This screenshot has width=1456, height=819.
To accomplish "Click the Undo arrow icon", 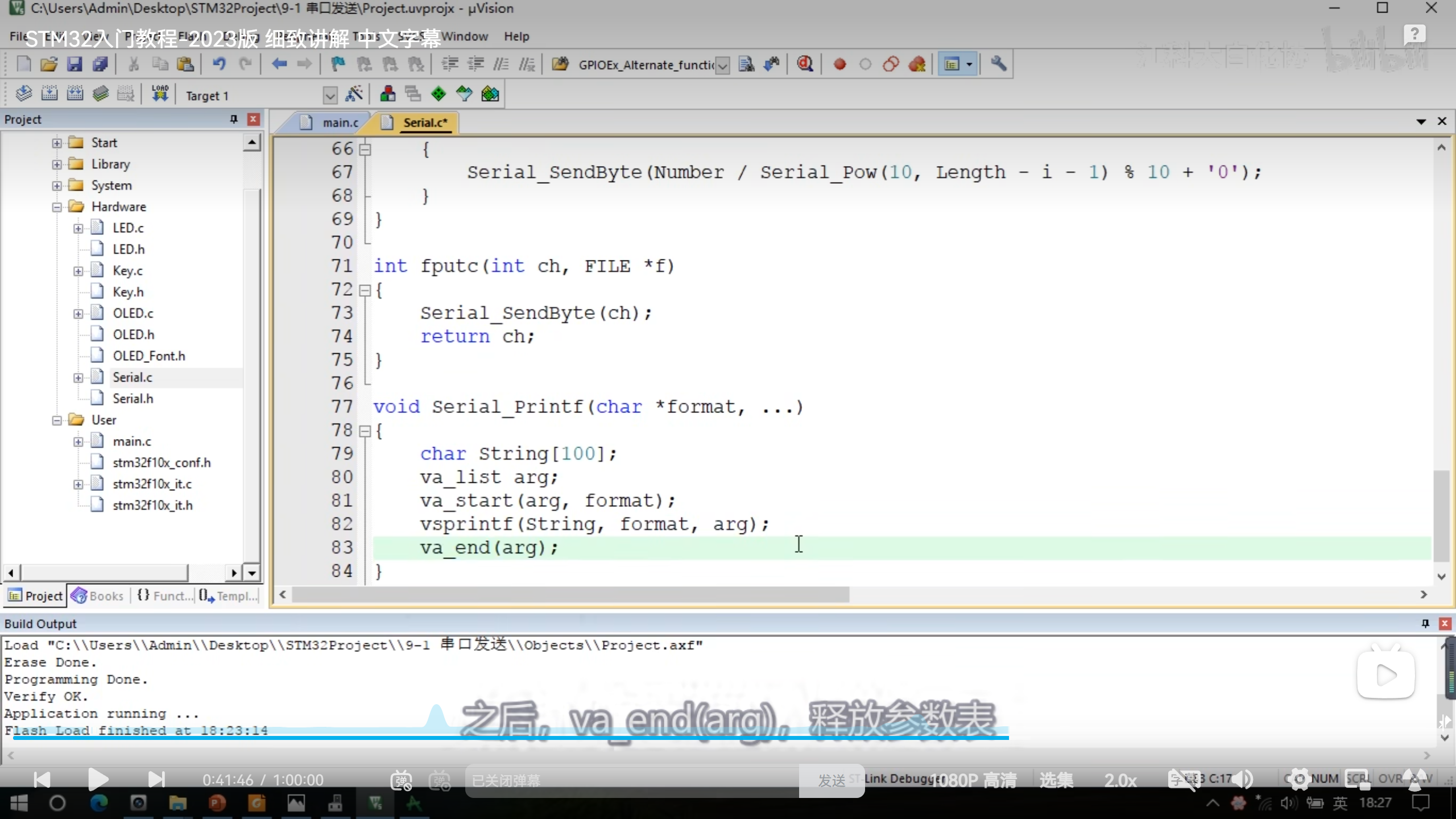I will [219, 64].
